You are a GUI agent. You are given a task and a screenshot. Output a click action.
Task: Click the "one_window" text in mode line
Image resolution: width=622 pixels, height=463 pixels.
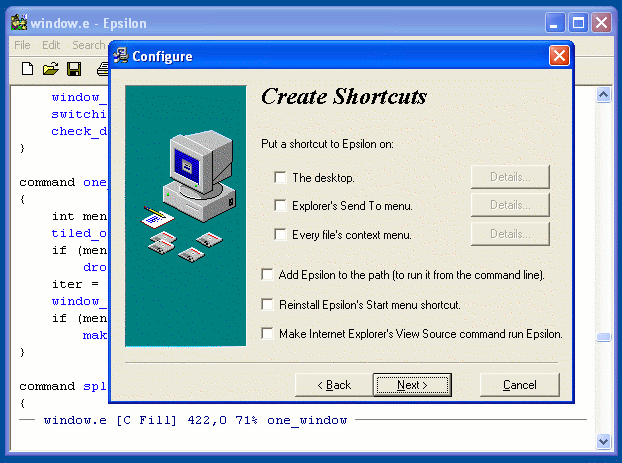coord(307,420)
